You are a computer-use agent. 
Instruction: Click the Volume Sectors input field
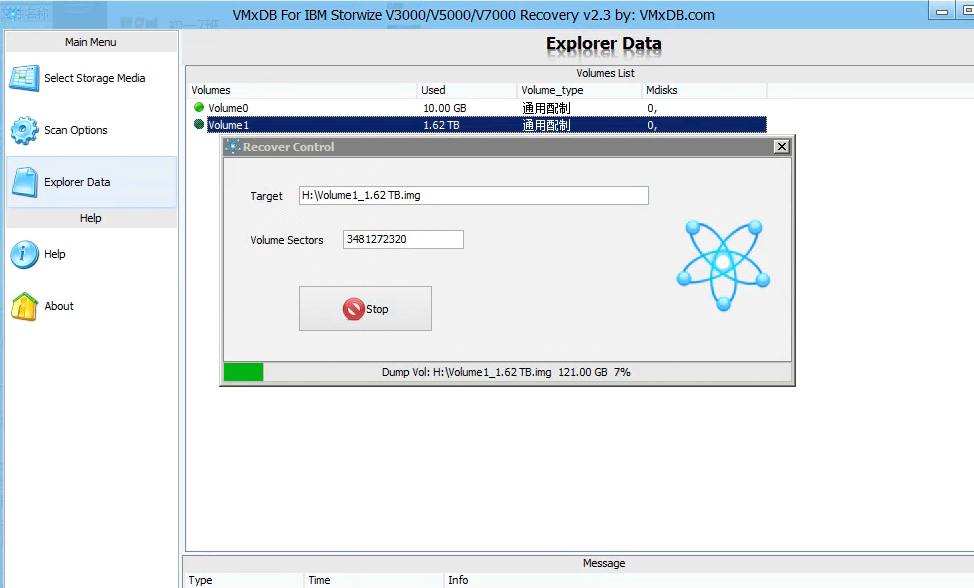[403, 239]
